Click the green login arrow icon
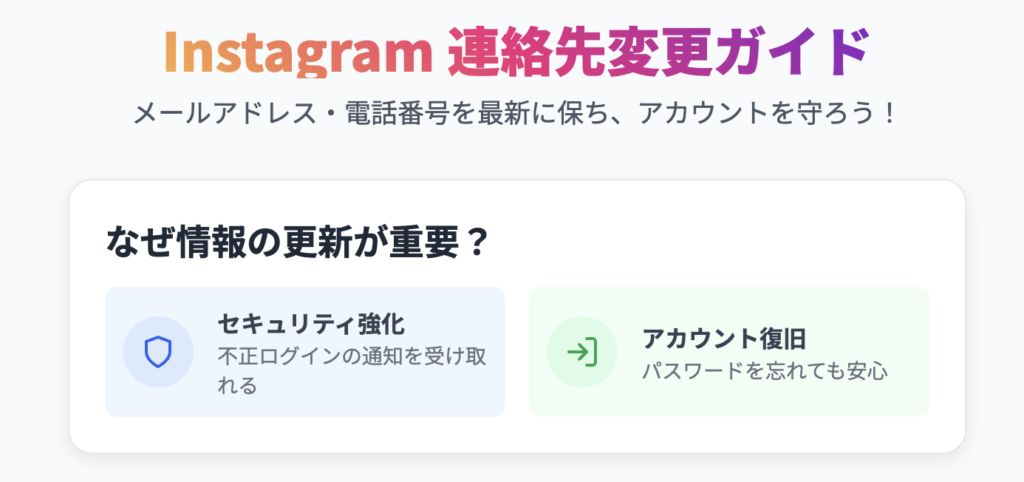 click(x=582, y=352)
